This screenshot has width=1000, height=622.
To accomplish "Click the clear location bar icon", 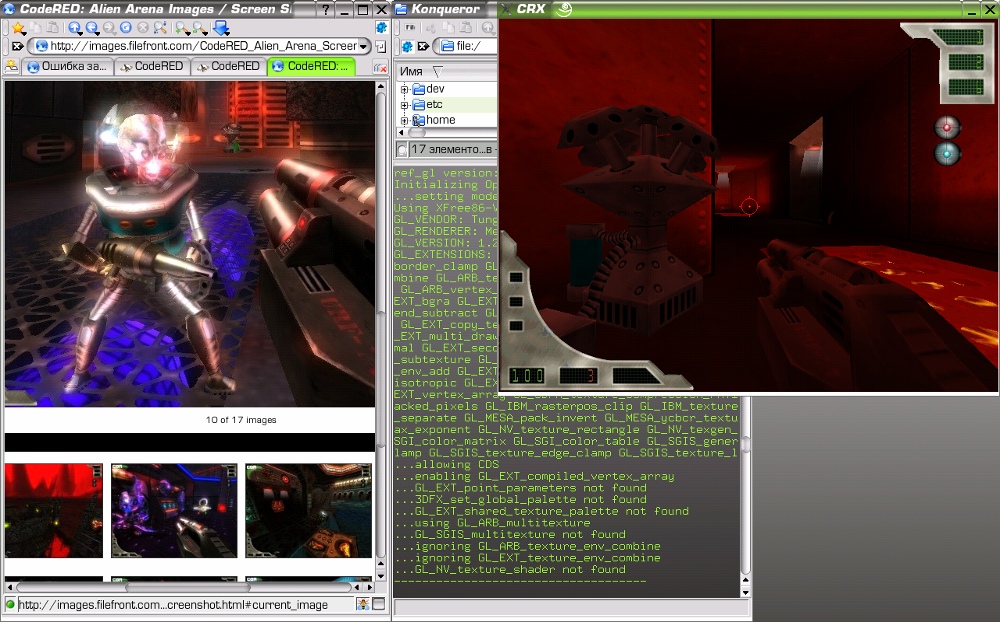I will [18, 47].
